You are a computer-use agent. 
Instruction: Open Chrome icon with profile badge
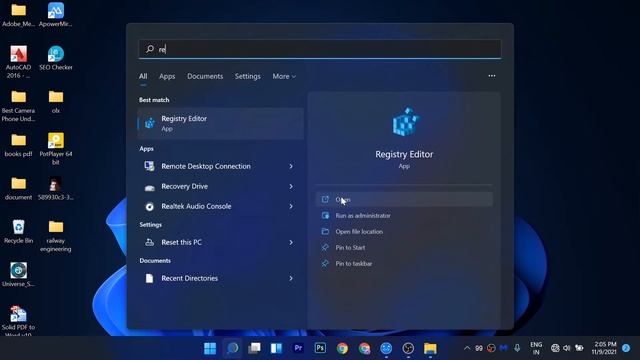pos(364,348)
